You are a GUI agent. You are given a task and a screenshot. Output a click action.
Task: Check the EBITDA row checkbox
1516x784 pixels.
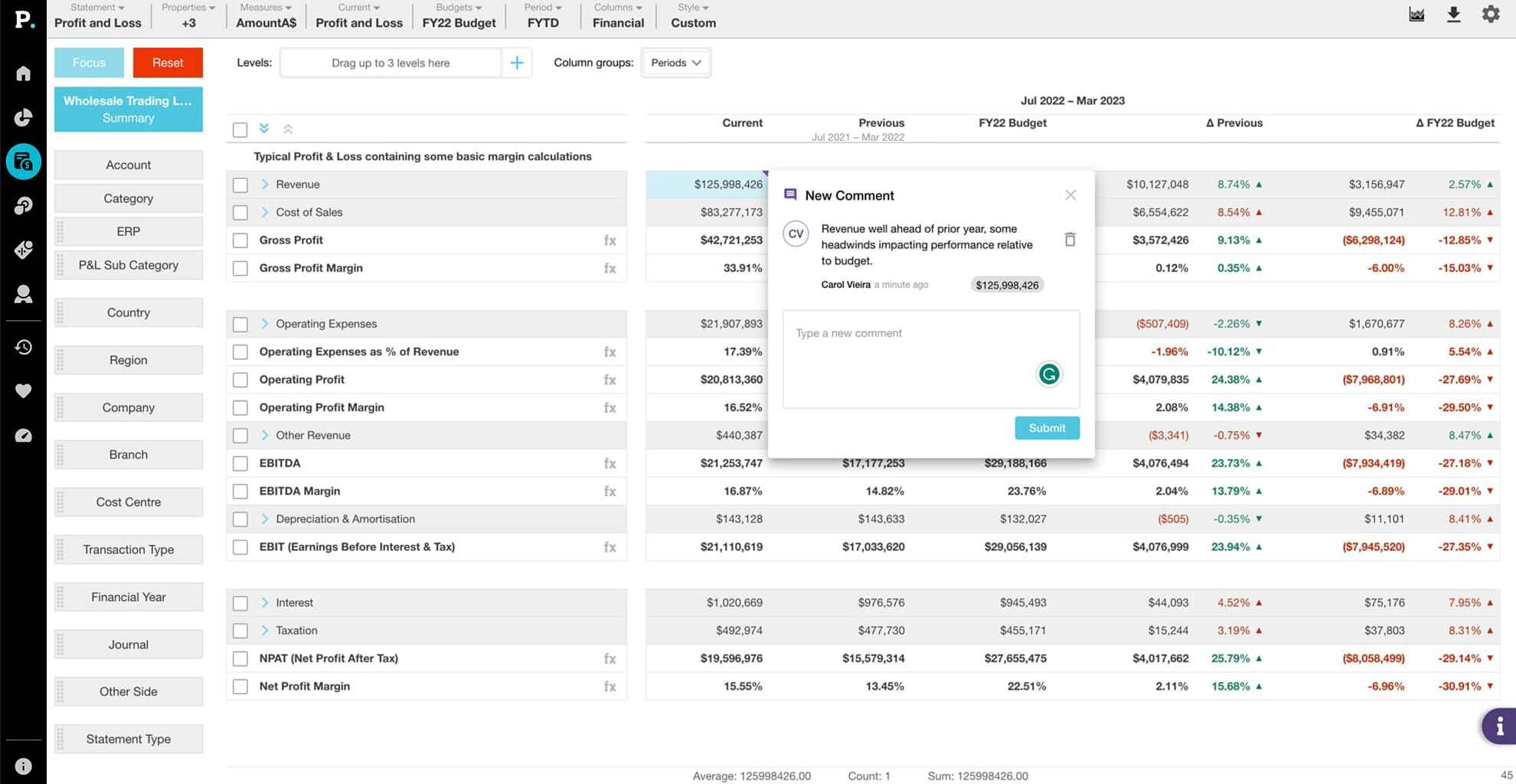click(240, 464)
